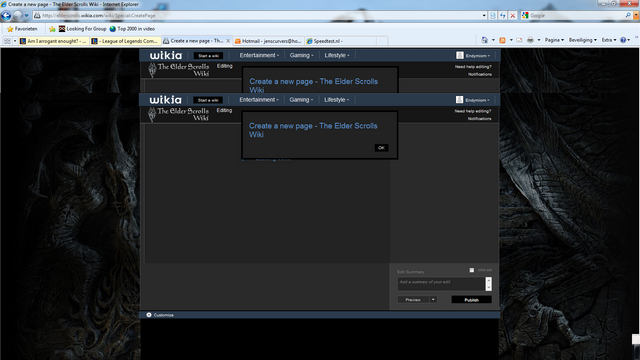The image size is (640, 360).
Task: Switch to the Hotmail tab
Action: [x=268, y=41]
